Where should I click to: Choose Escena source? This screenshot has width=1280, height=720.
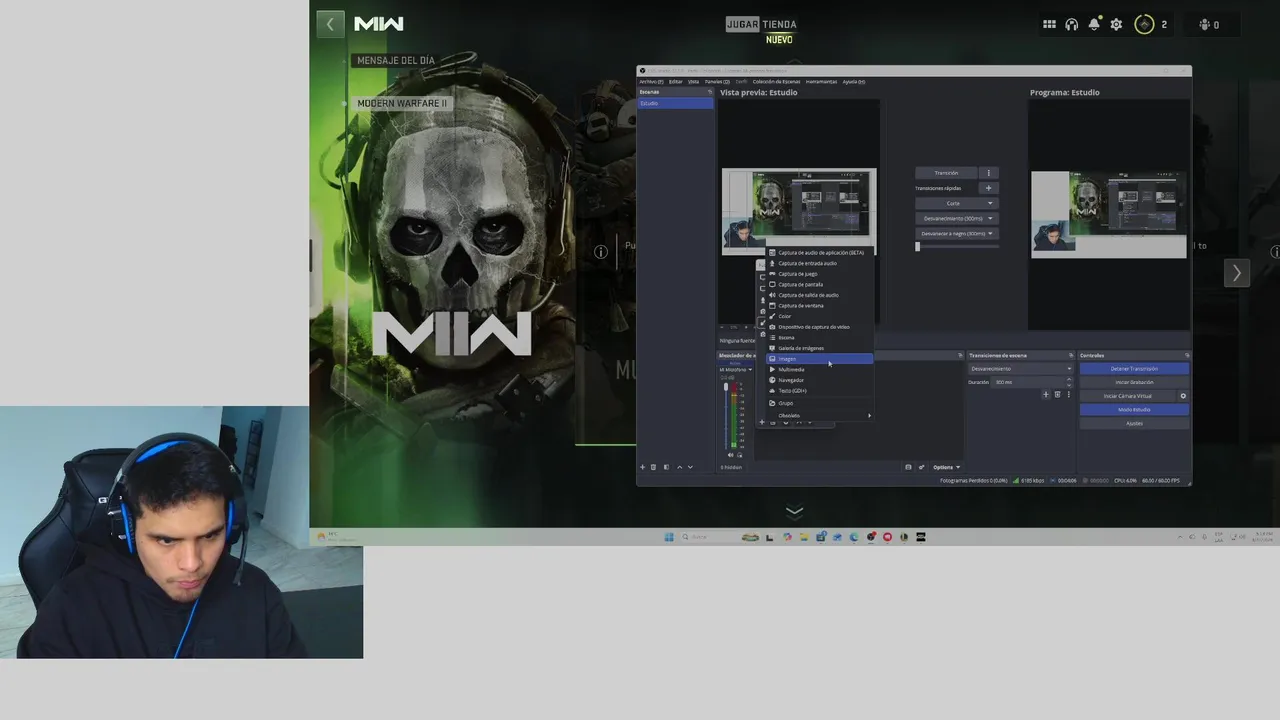(820, 338)
